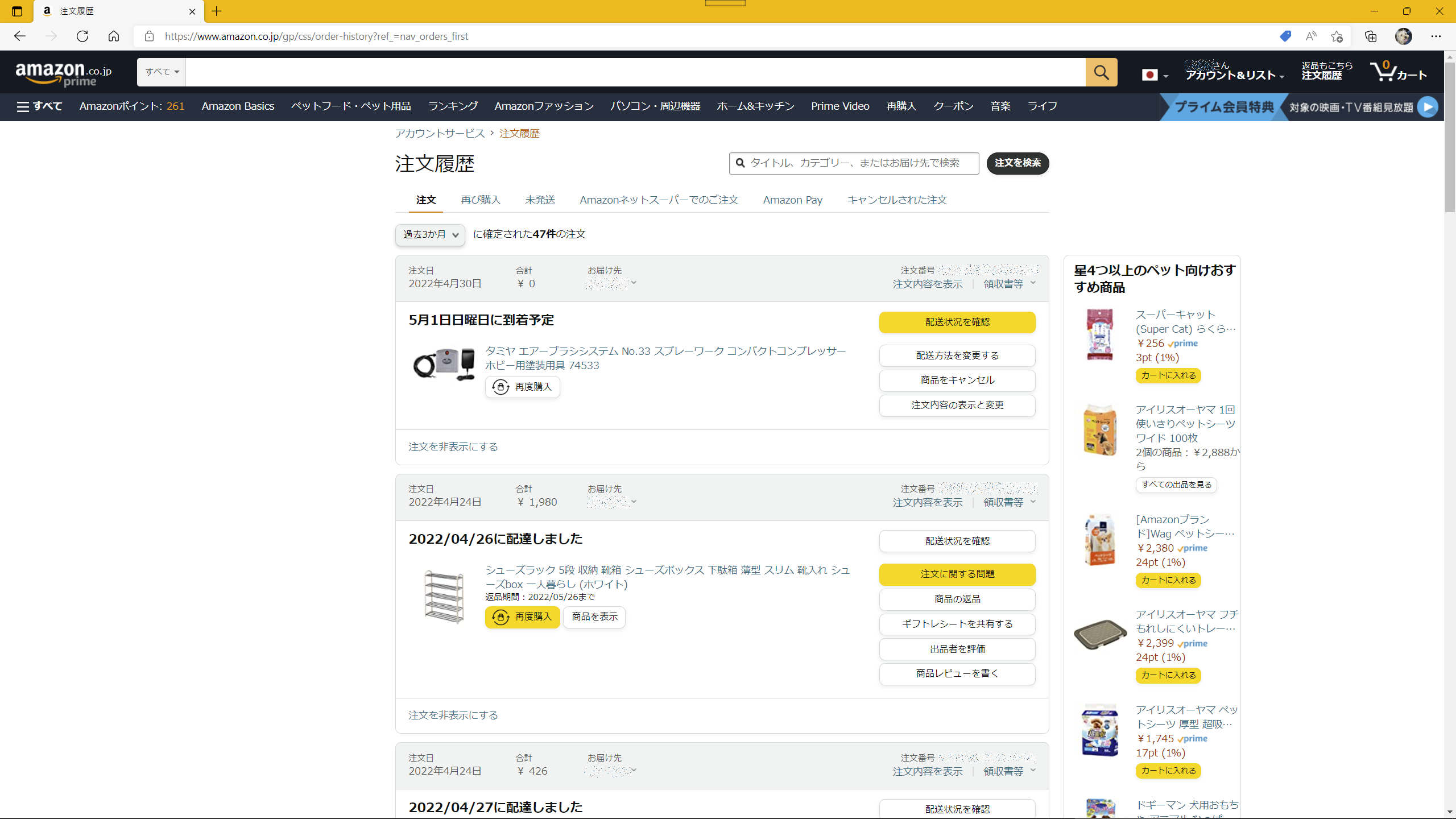Click the shoe rack product thumbnail
Image resolution: width=1456 pixels, height=819 pixels.
[x=444, y=597]
